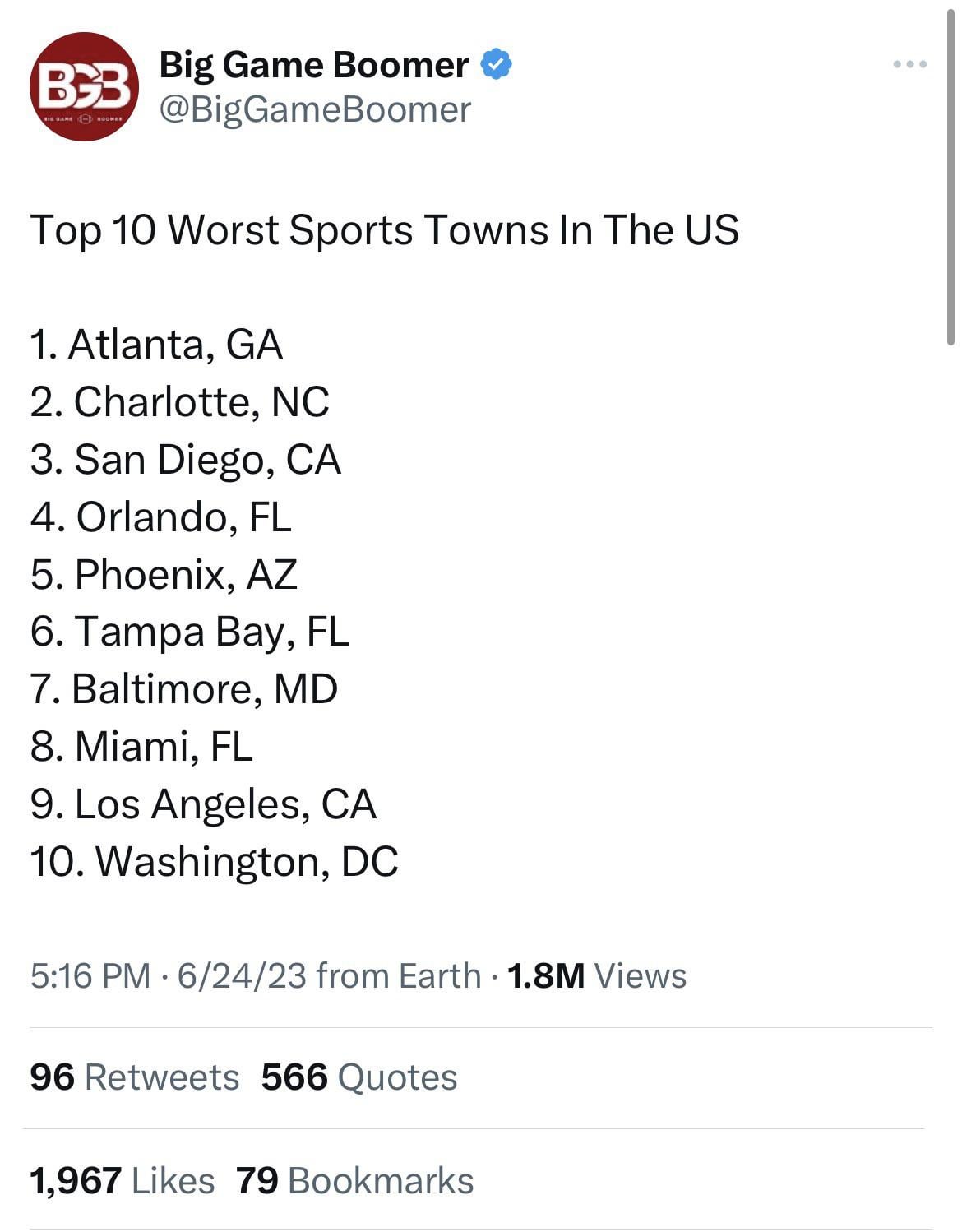Open the Big Game Boomer display name
The width and height of the screenshot is (962, 1232).
[x=313, y=64]
